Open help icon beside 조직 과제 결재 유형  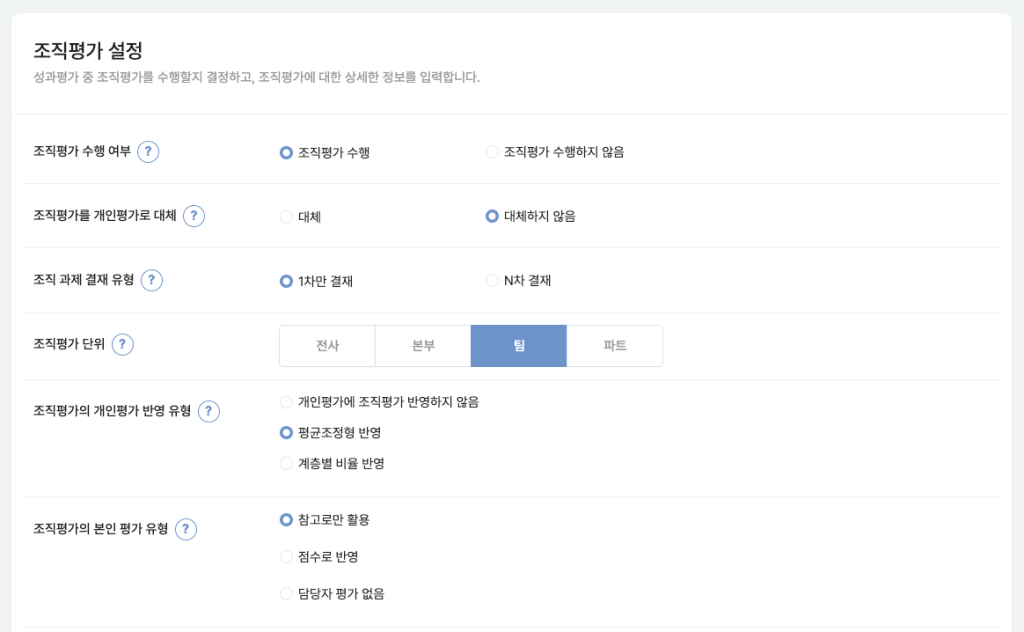[x=152, y=281]
